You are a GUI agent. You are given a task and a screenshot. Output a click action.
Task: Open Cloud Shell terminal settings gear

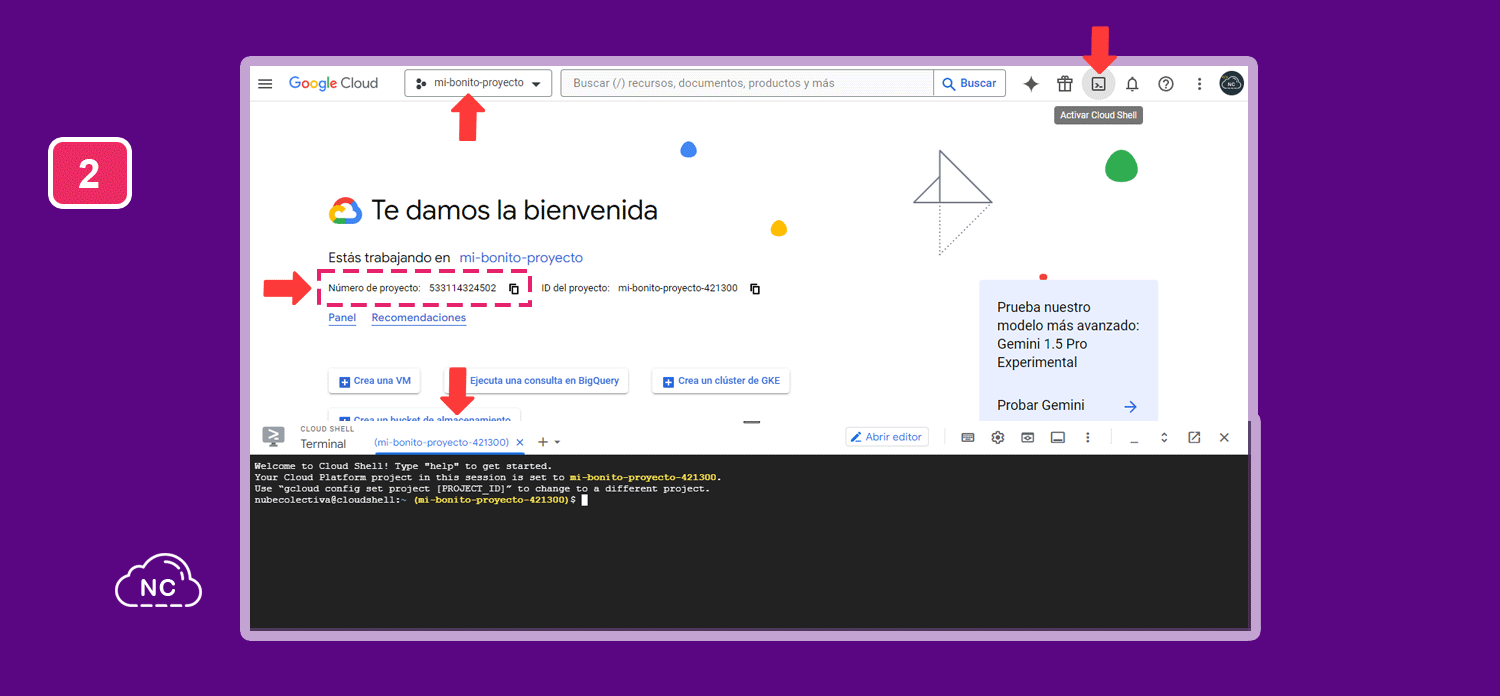[x=997, y=437]
